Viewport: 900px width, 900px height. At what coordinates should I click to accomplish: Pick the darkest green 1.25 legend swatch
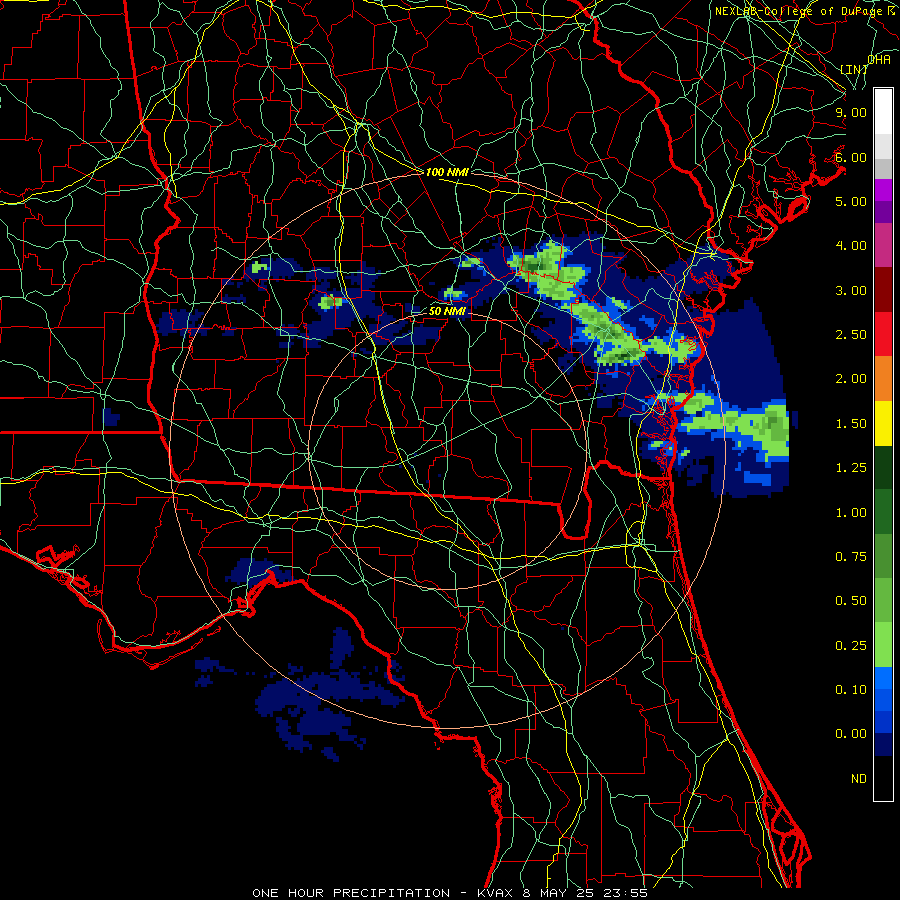pos(883,467)
